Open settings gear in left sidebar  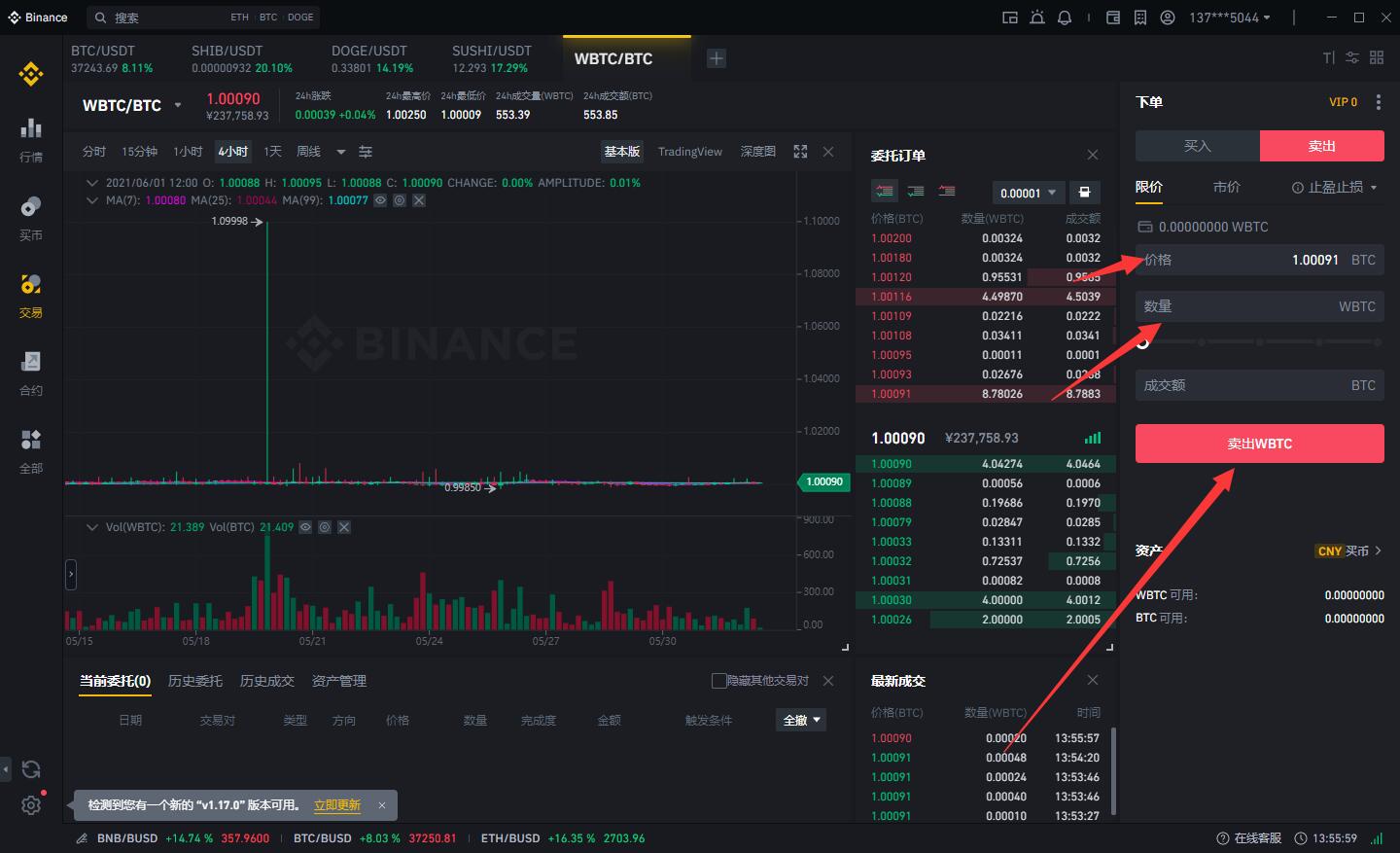(31, 805)
